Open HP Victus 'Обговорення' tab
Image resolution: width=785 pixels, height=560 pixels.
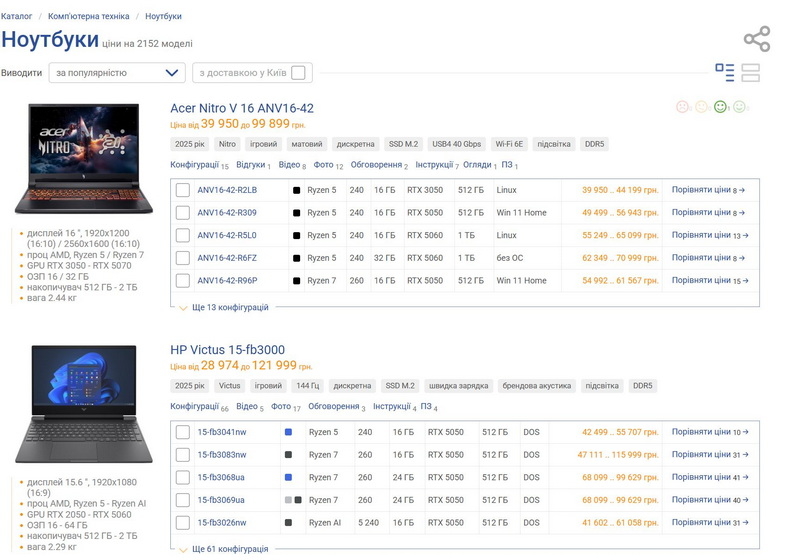[335, 407]
